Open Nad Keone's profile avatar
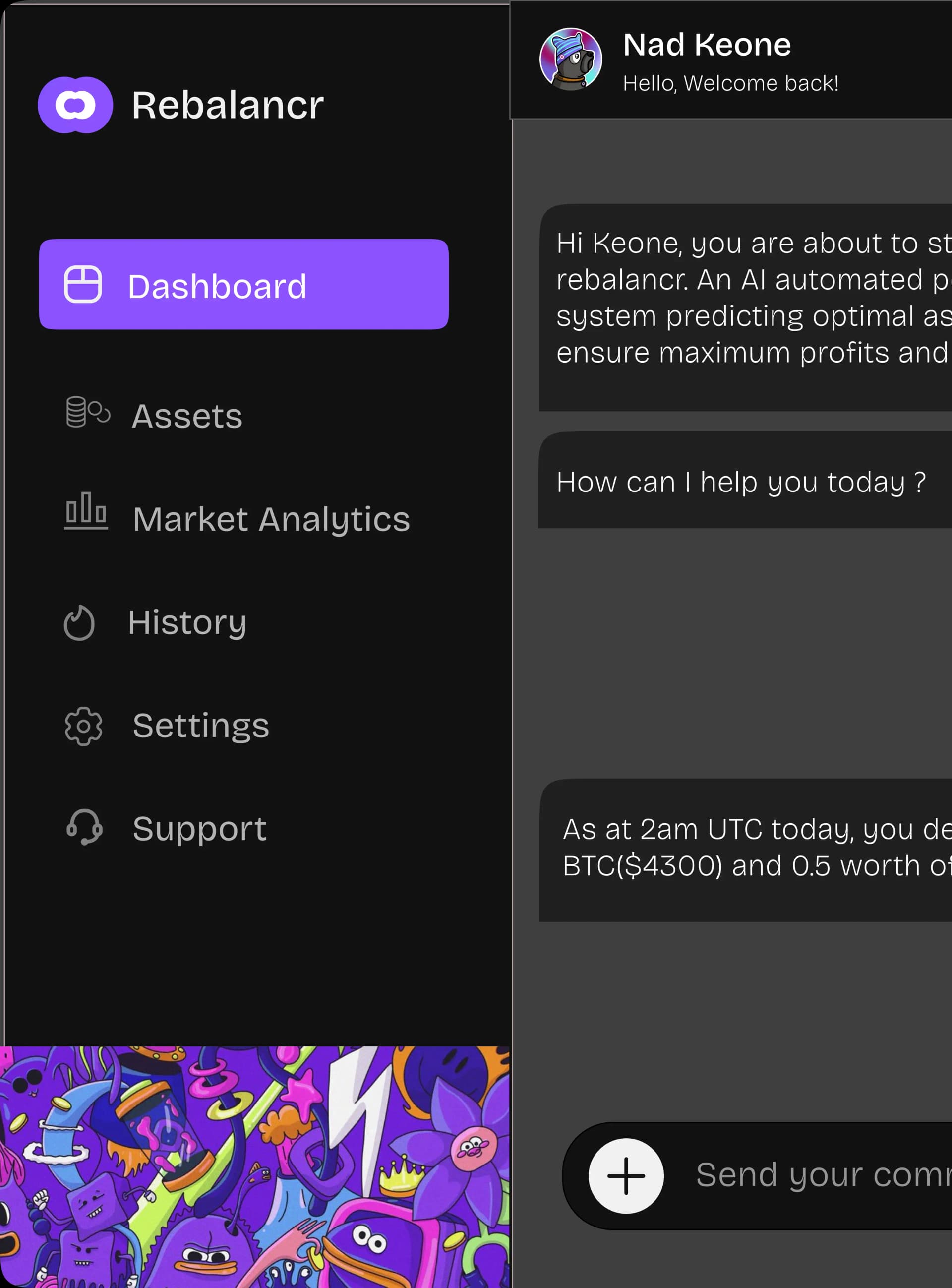This screenshot has width=952, height=1288. point(571,60)
